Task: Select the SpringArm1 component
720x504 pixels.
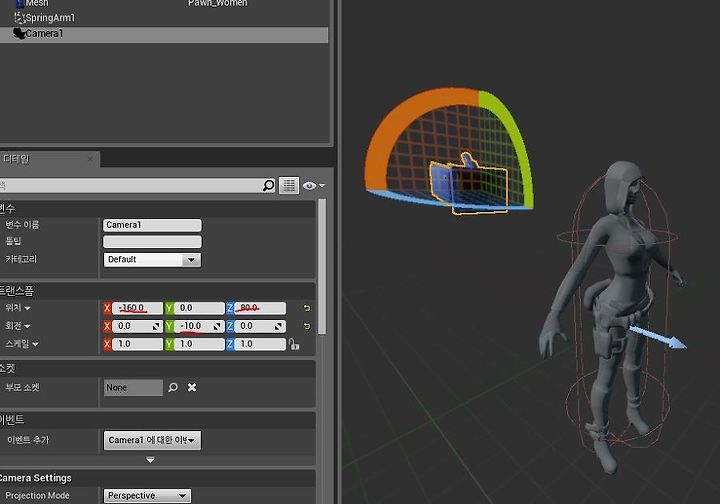Action: pos(50,18)
